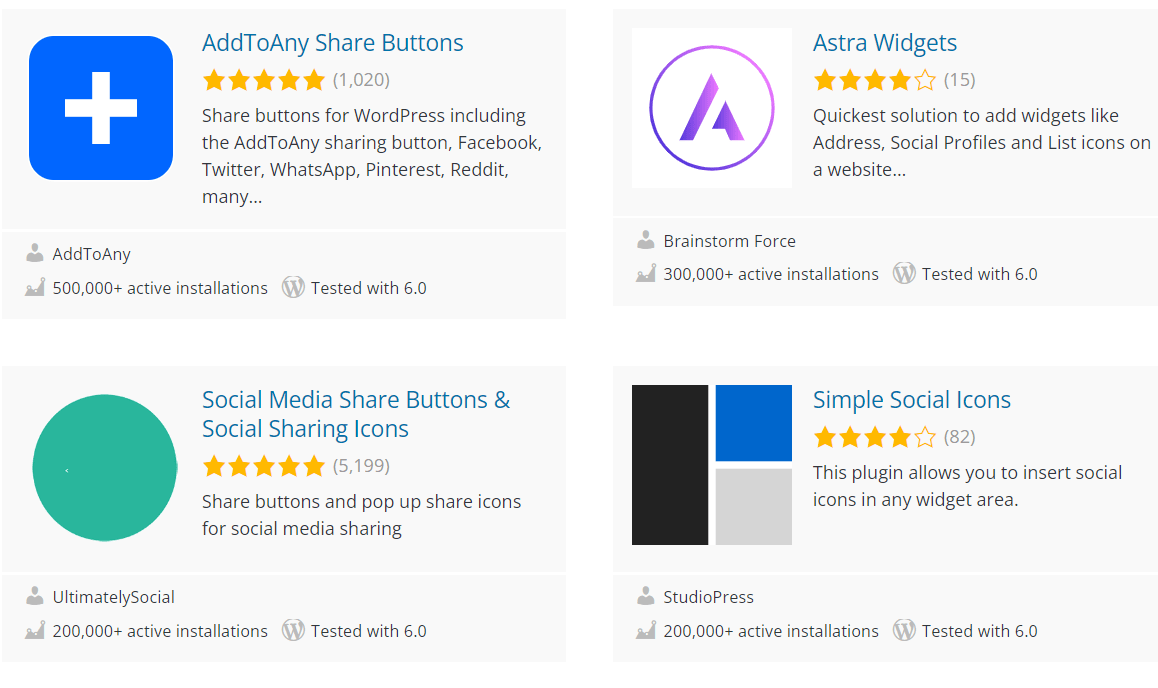The height and width of the screenshot is (688, 1158).
Task: Click the green Social Media Share Buttons logo
Action: click(104, 467)
